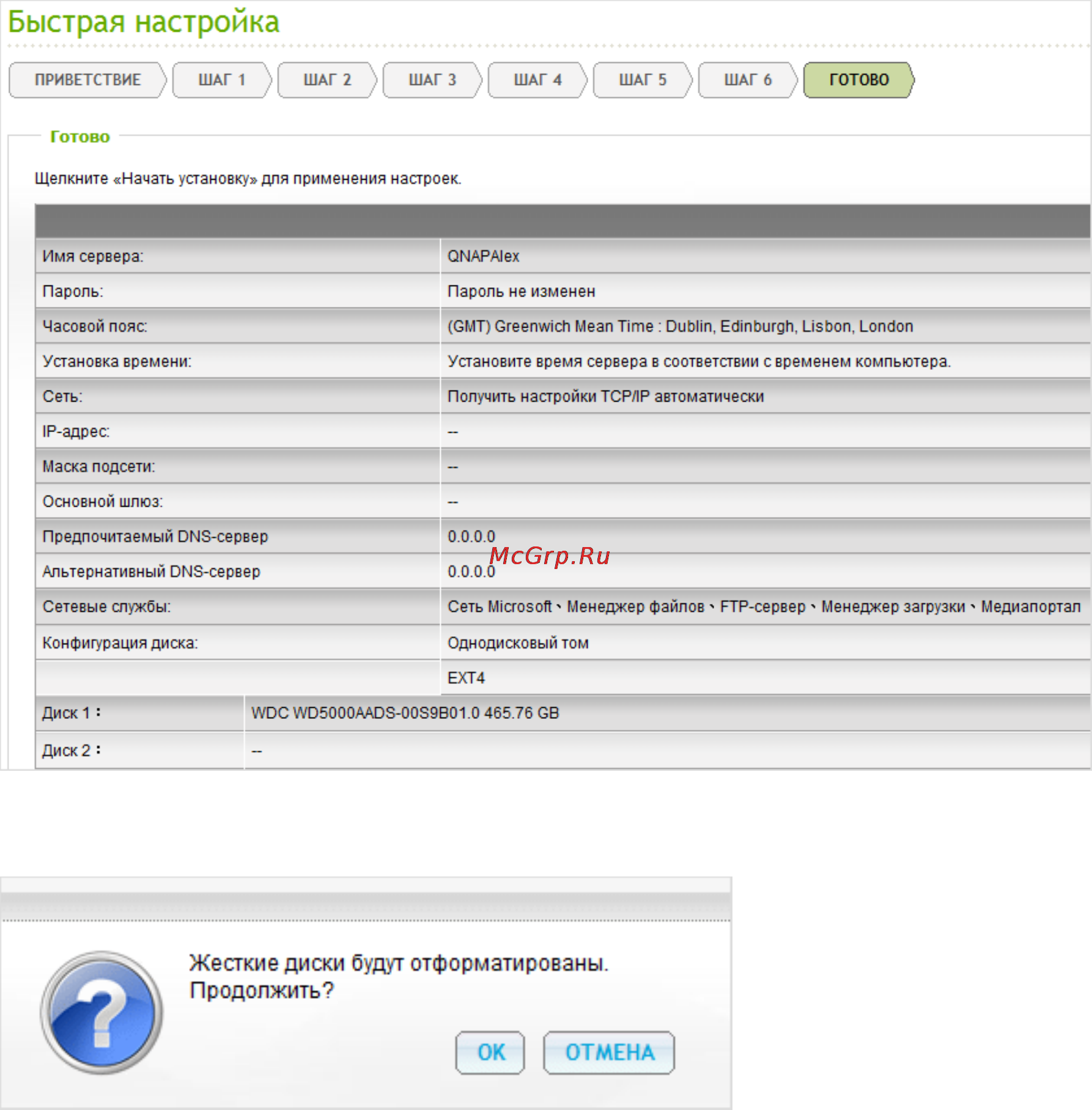This screenshot has width=1092, height=1110.
Task: Click 'Предпочитаемый DNS-сервер' label
Action: coord(155,537)
